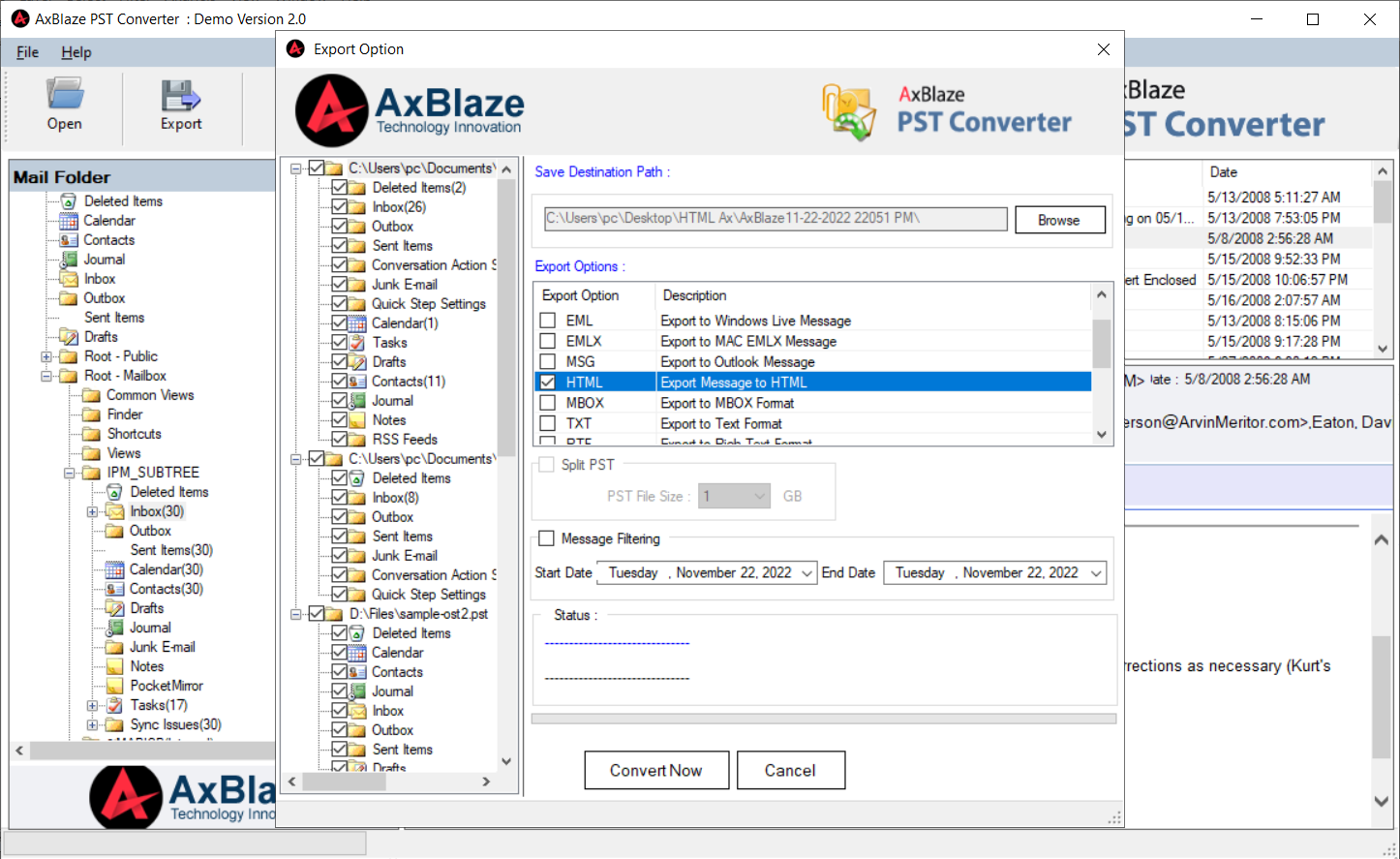Expand the Inbox(30) node
1400x859 pixels.
click(x=92, y=511)
